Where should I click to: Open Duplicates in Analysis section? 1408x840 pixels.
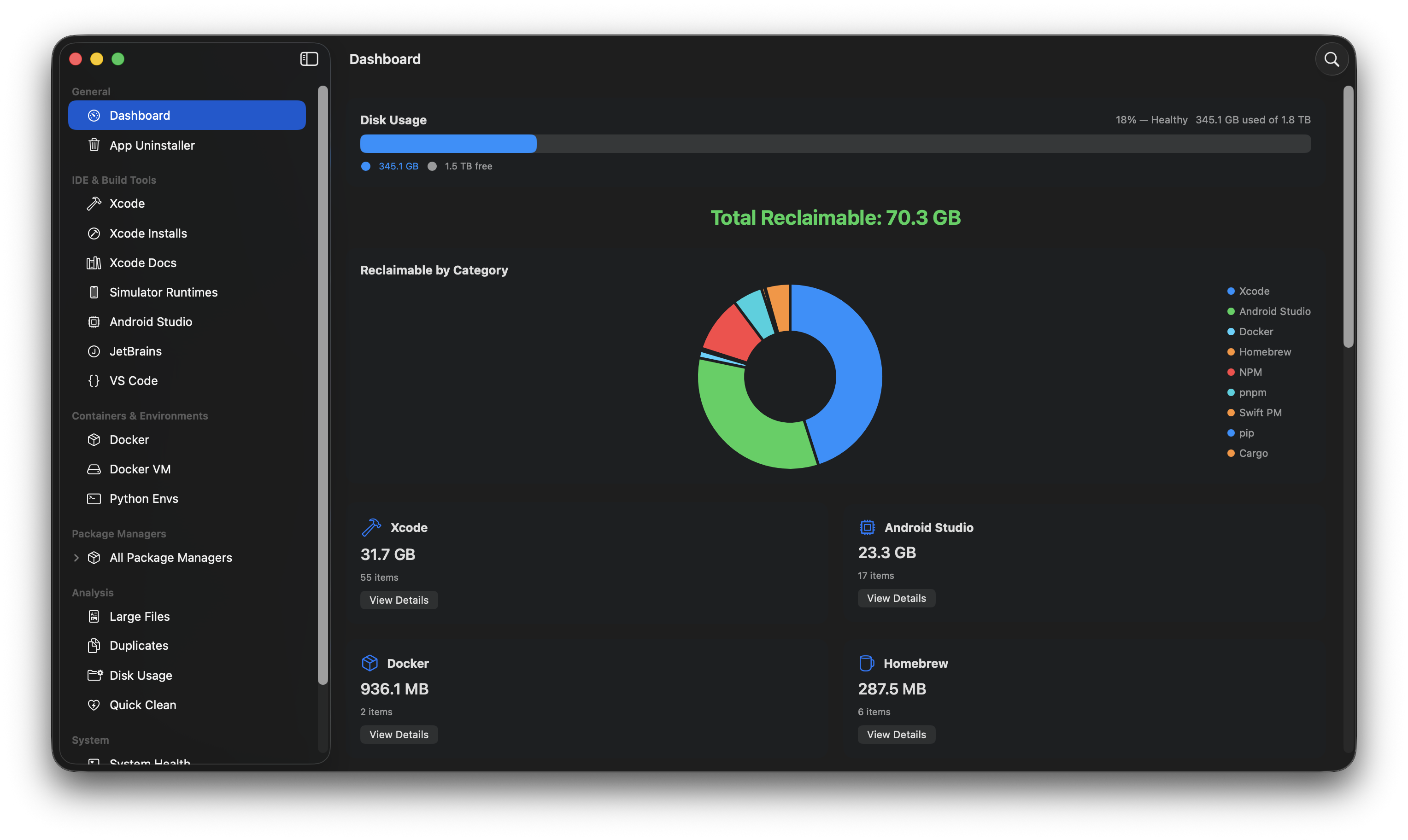click(x=187, y=646)
